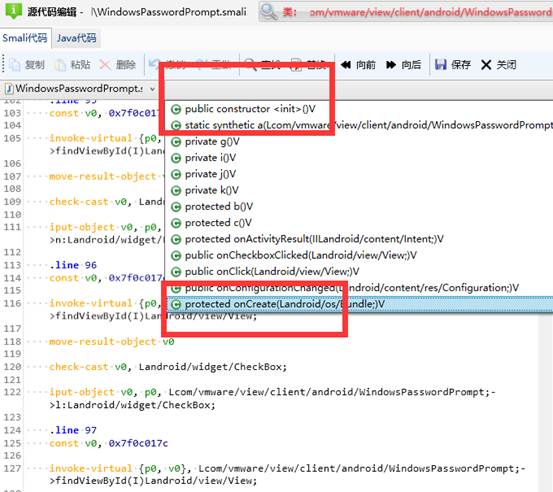Click the 删除 delete toolbar button
This screenshot has height=492, width=553.
coord(117,65)
